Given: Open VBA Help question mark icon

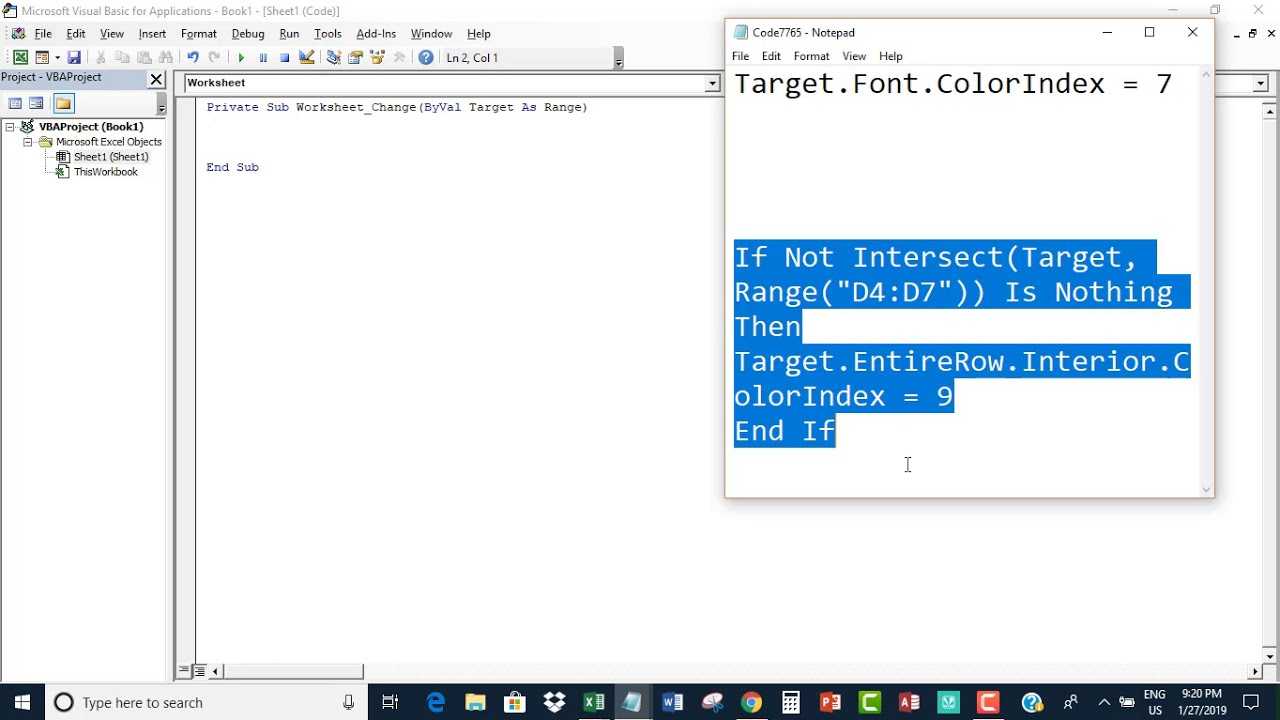Looking at the screenshot, I should click(426, 58).
